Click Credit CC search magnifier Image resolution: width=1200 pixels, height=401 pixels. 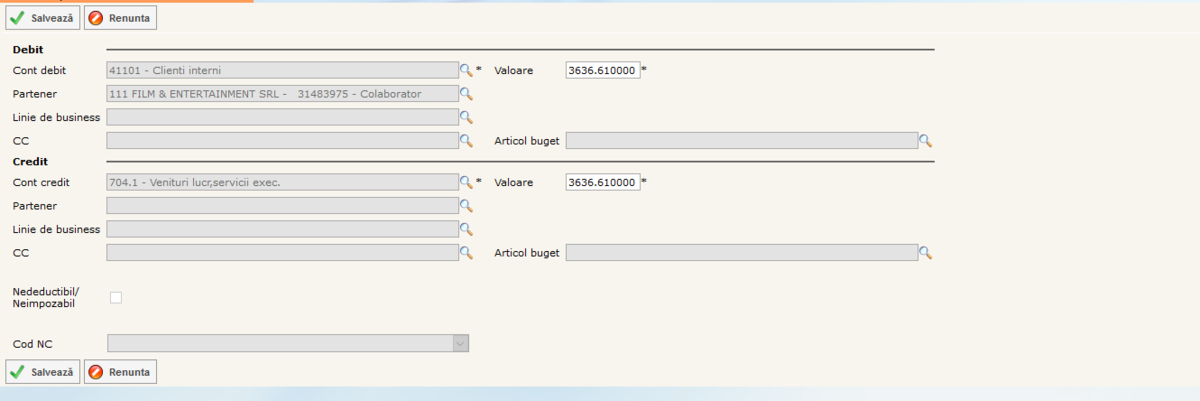pyautogui.click(x=465, y=253)
